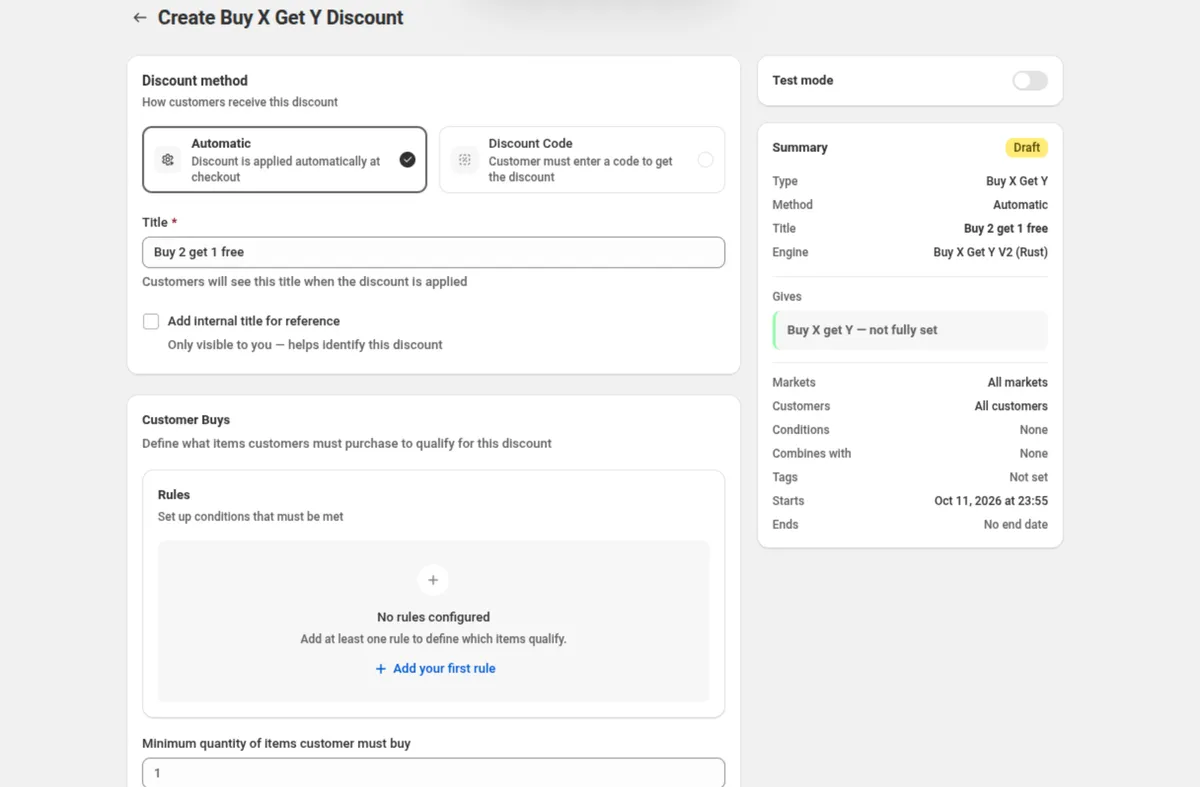Click the 'Discount method' heading
Viewport: 1200px width, 787px height.
click(x=195, y=81)
